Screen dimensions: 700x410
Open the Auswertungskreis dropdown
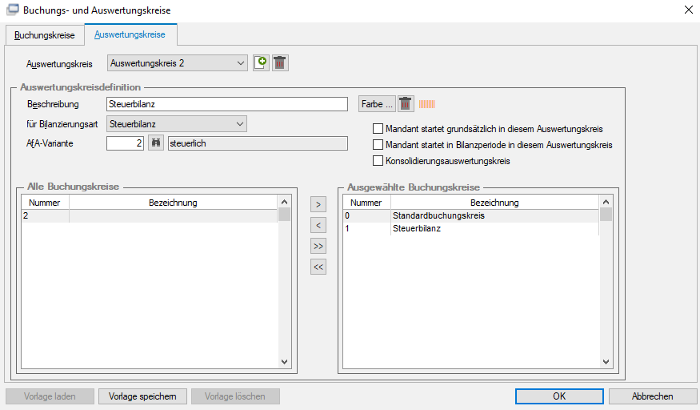(x=177, y=63)
